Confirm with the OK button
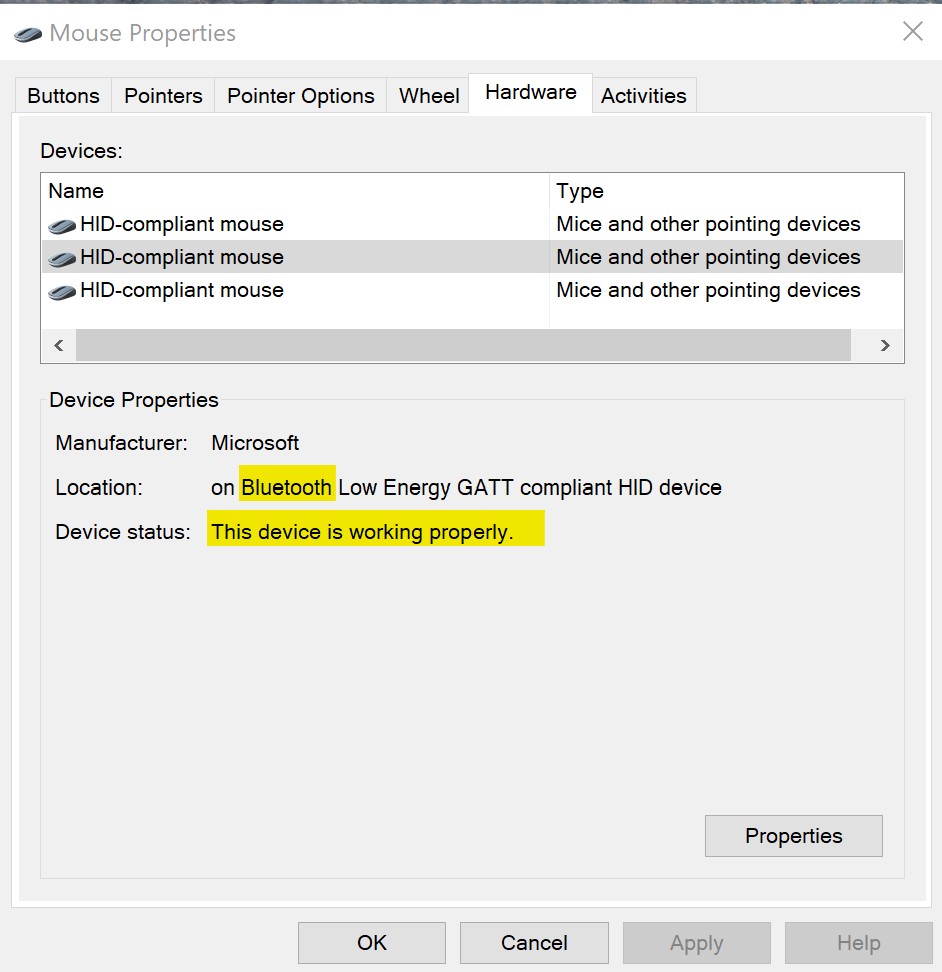 tap(372, 942)
